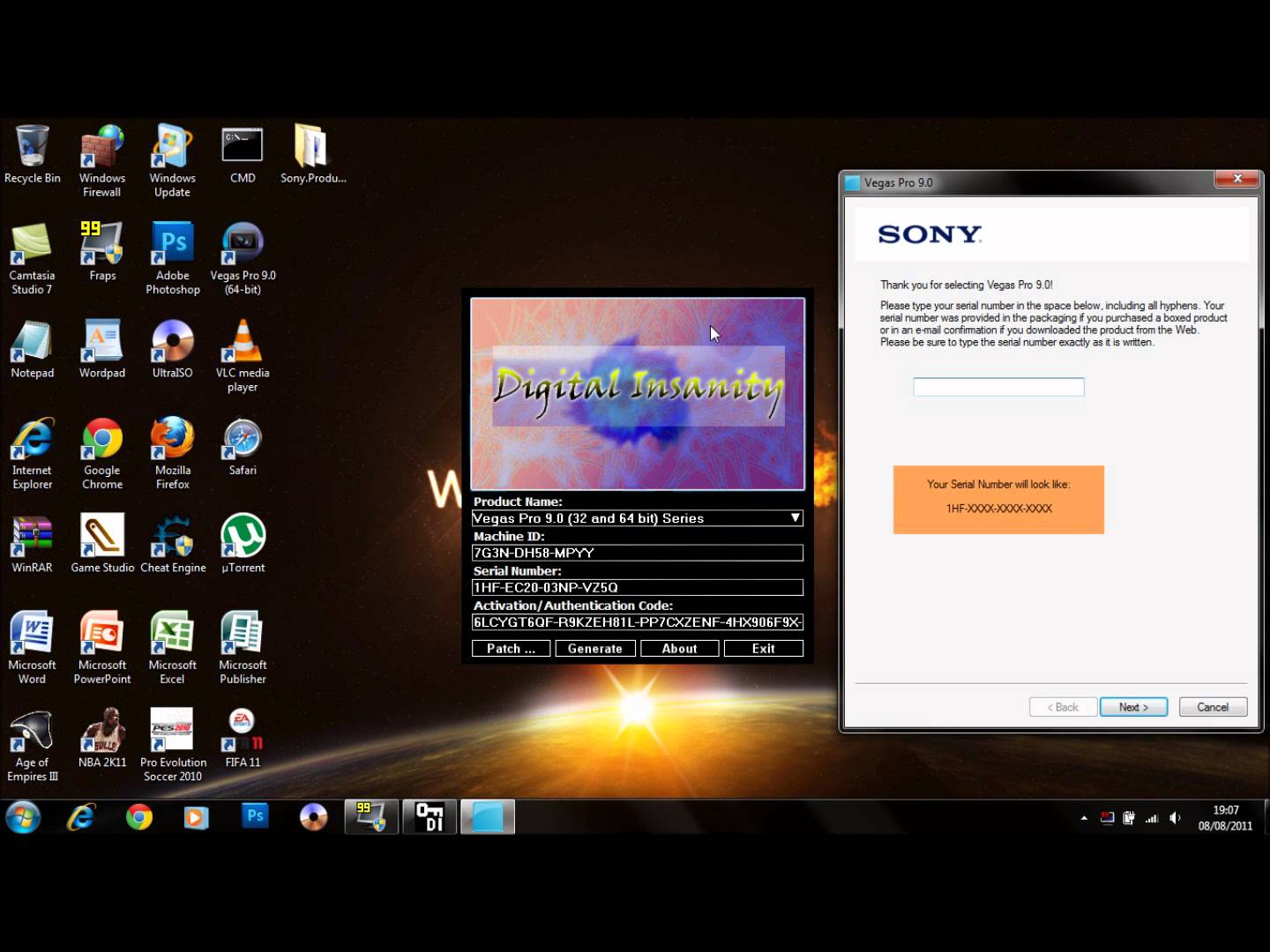Image resolution: width=1270 pixels, height=952 pixels.
Task: Select Google Chrome desktop shortcut
Action: coord(102,454)
